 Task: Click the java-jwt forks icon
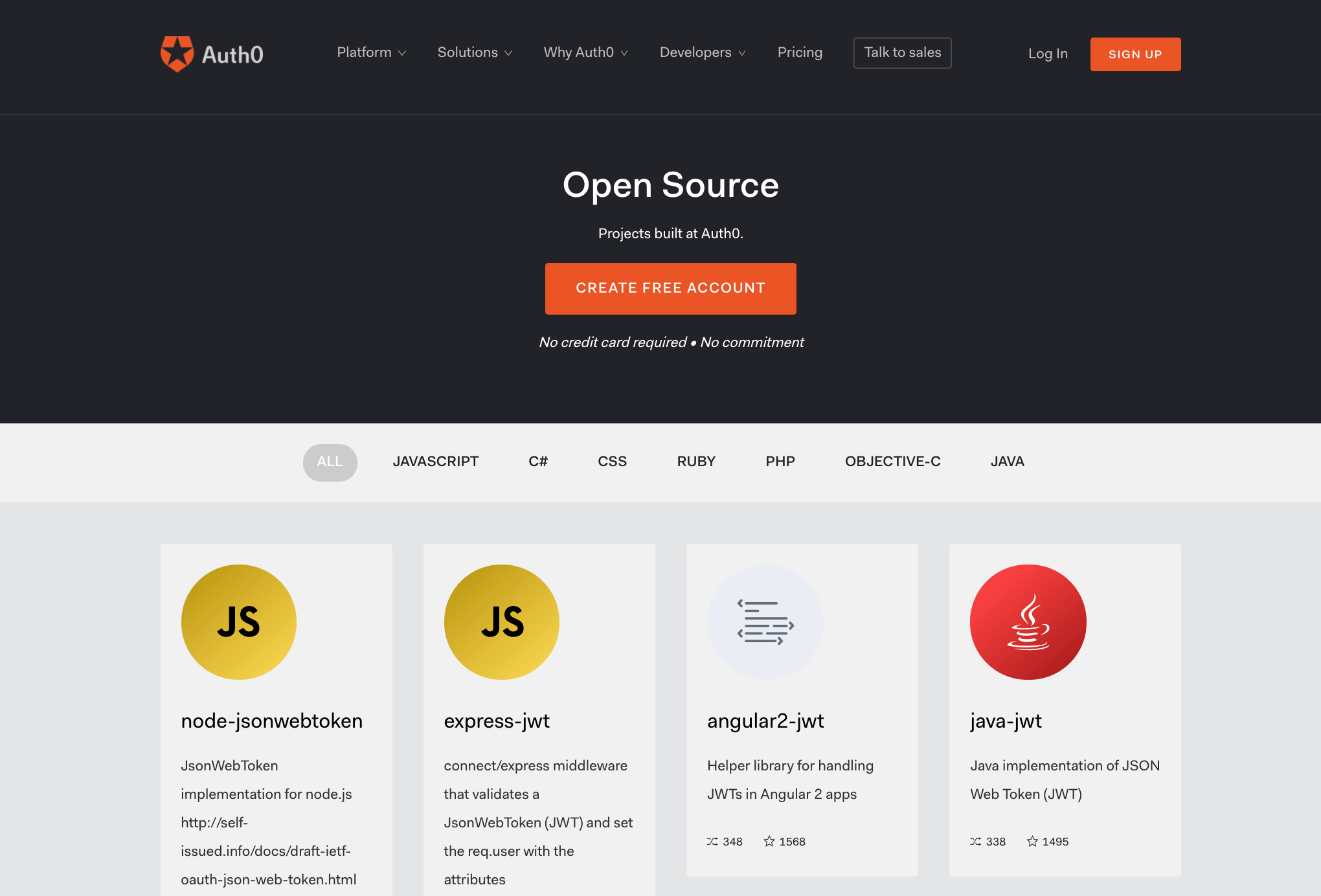(x=975, y=842)
